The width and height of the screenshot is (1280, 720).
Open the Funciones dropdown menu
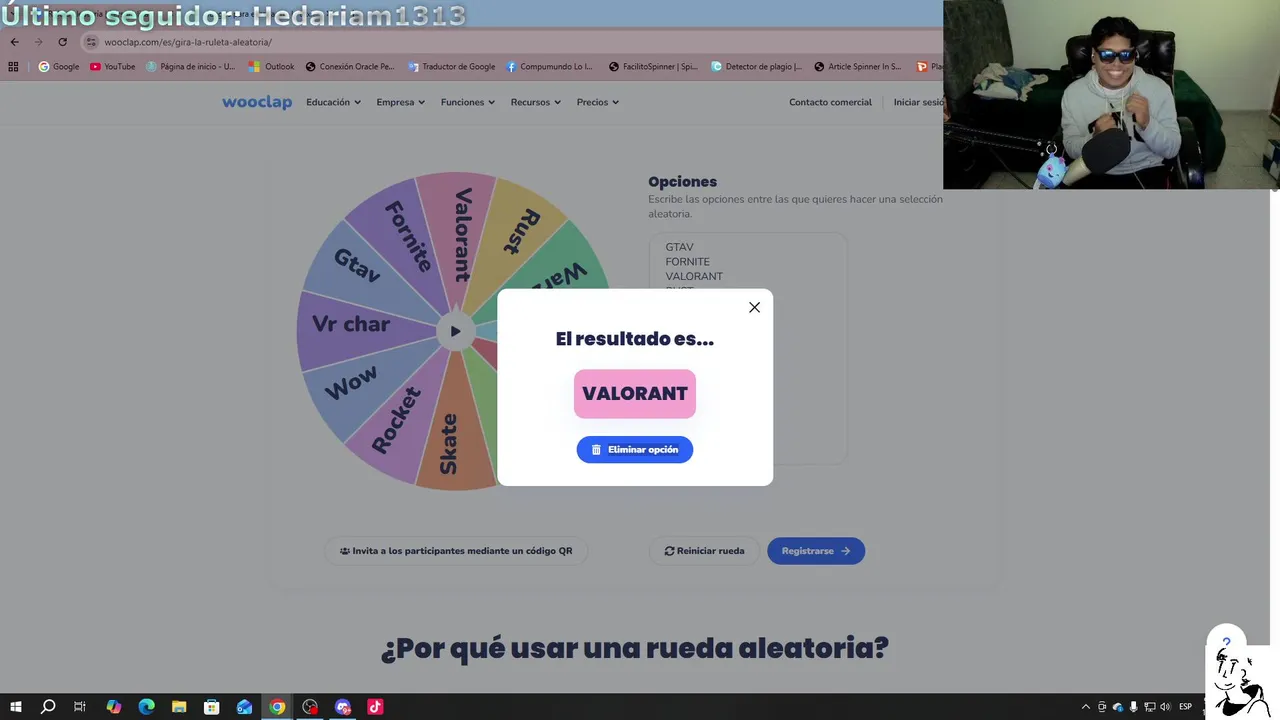468,102
